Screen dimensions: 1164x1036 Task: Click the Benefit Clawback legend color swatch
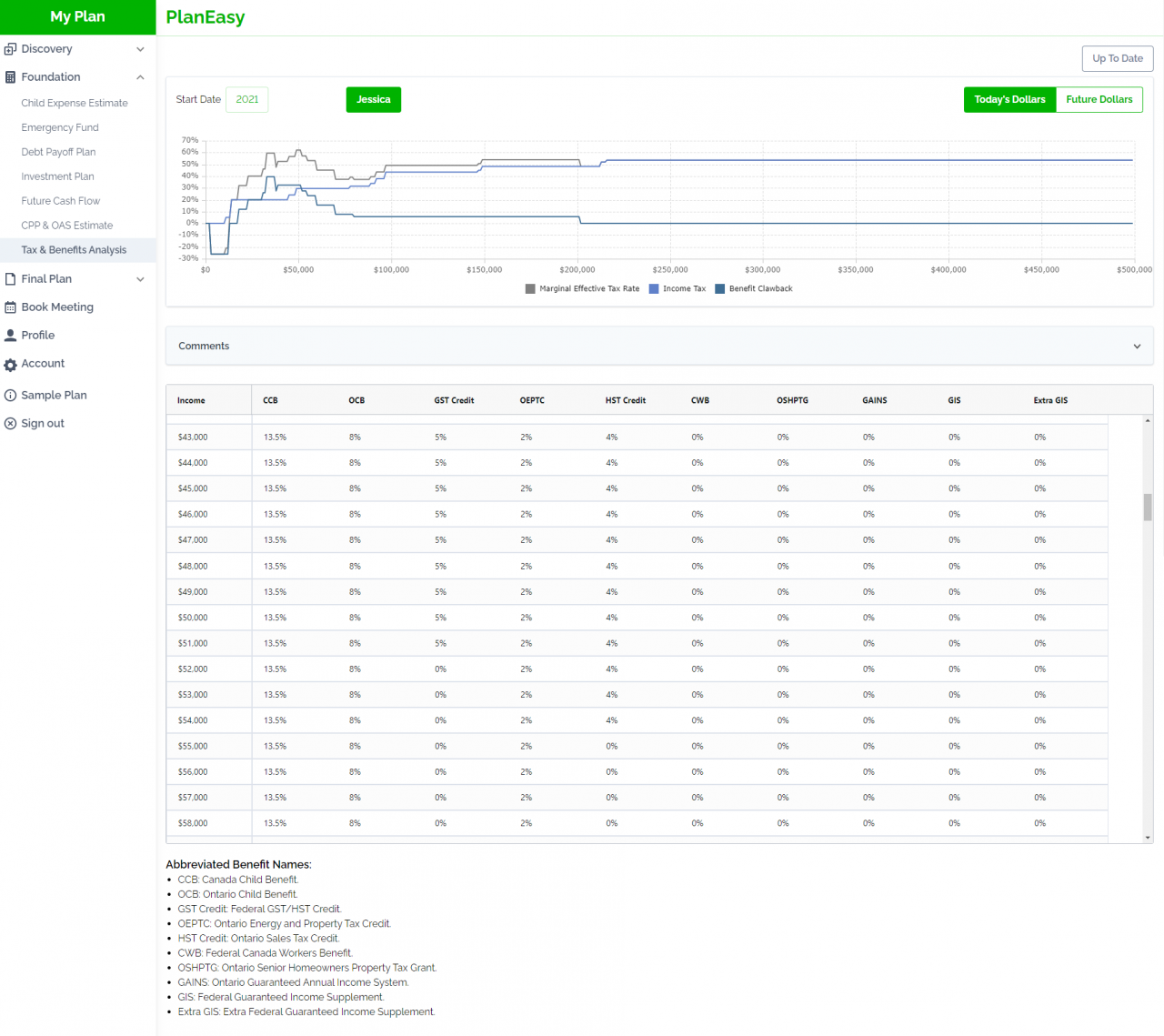click(720, 289)
